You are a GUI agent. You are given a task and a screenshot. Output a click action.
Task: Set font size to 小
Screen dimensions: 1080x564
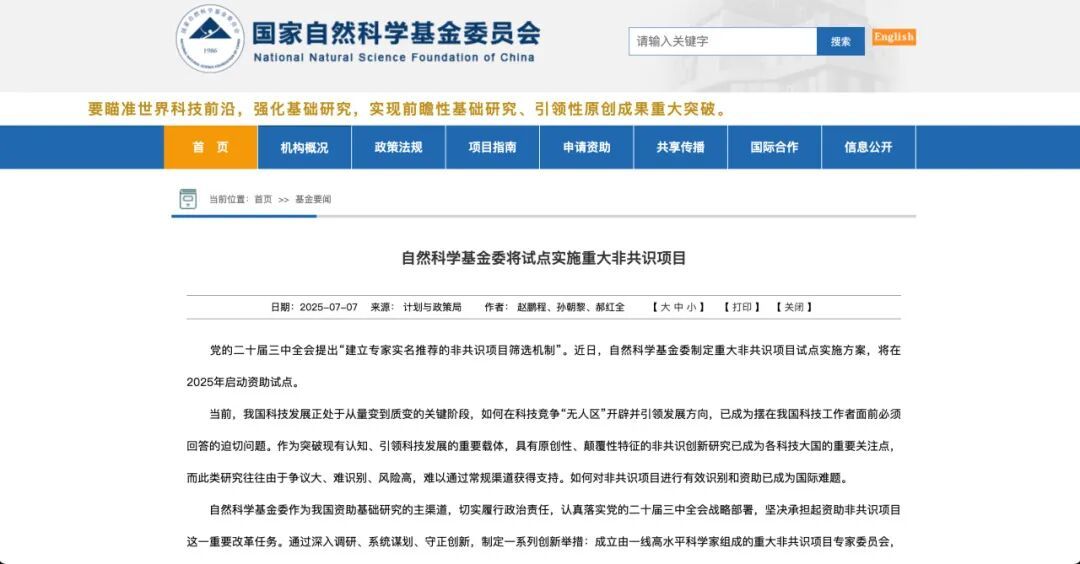click(x=691, y=307)
